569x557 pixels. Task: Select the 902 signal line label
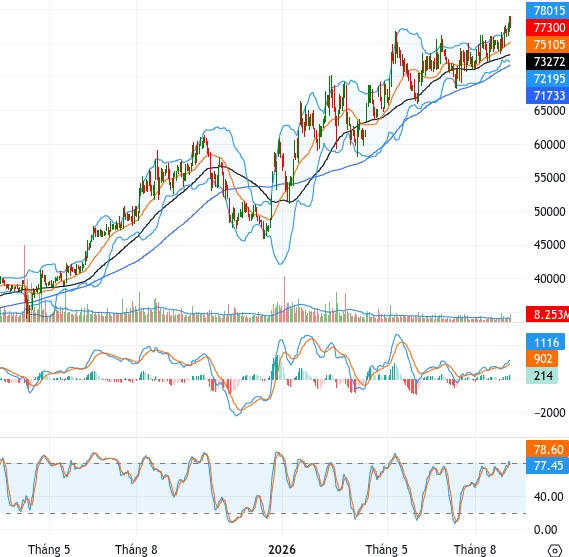(x=542, y=359)
